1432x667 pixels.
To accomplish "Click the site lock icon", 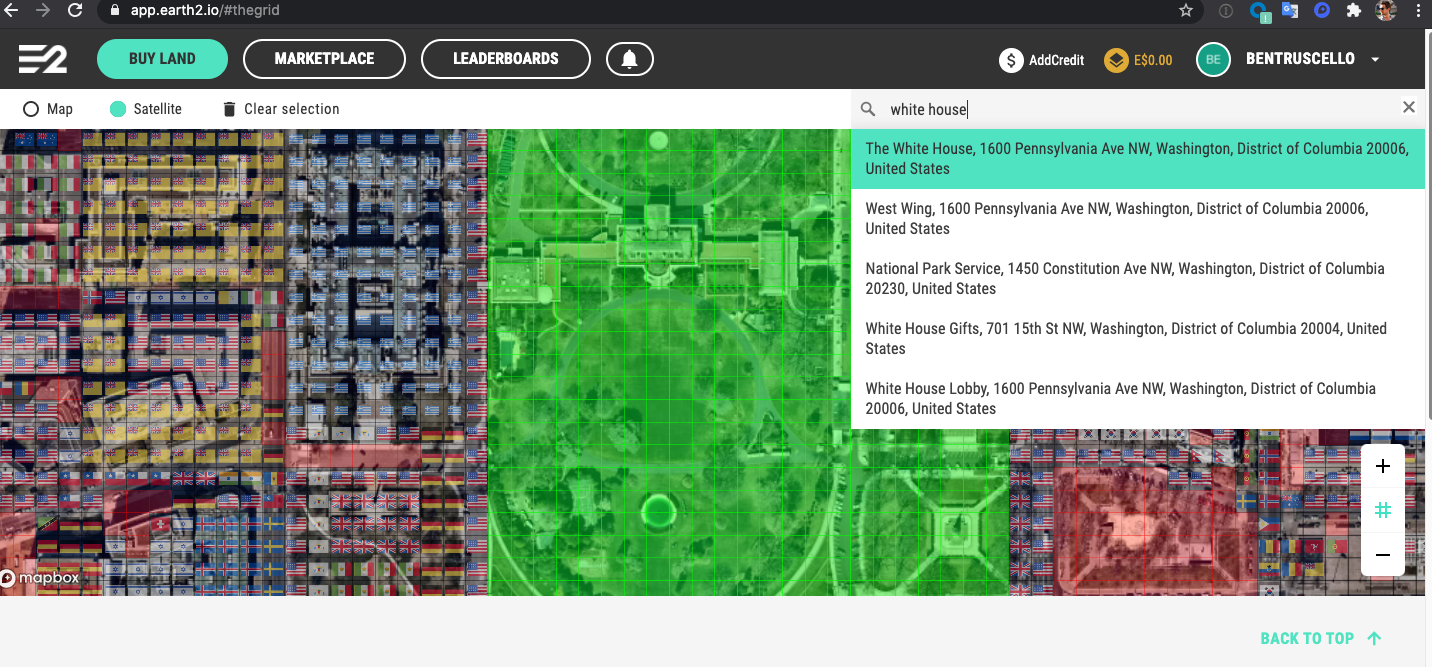I will (113, 11).
